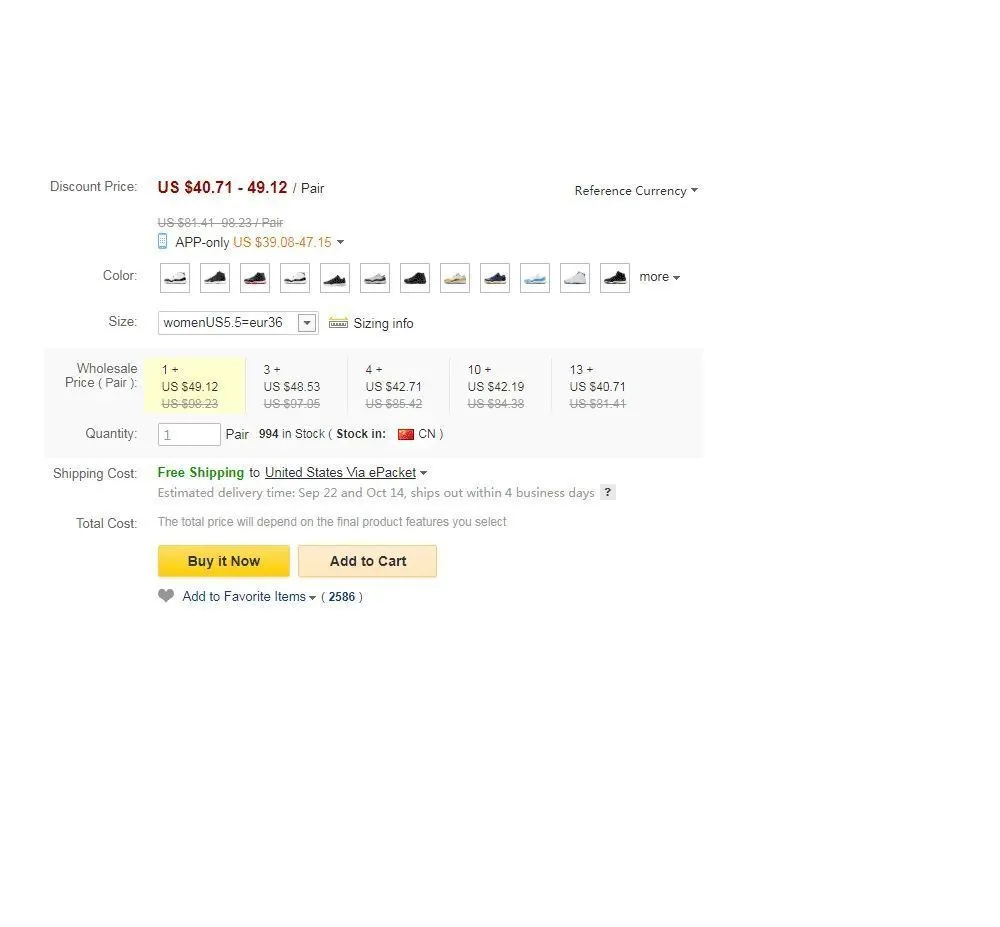Expand more color options
The image size is (1000, 927).
click(x=659, y=277)
